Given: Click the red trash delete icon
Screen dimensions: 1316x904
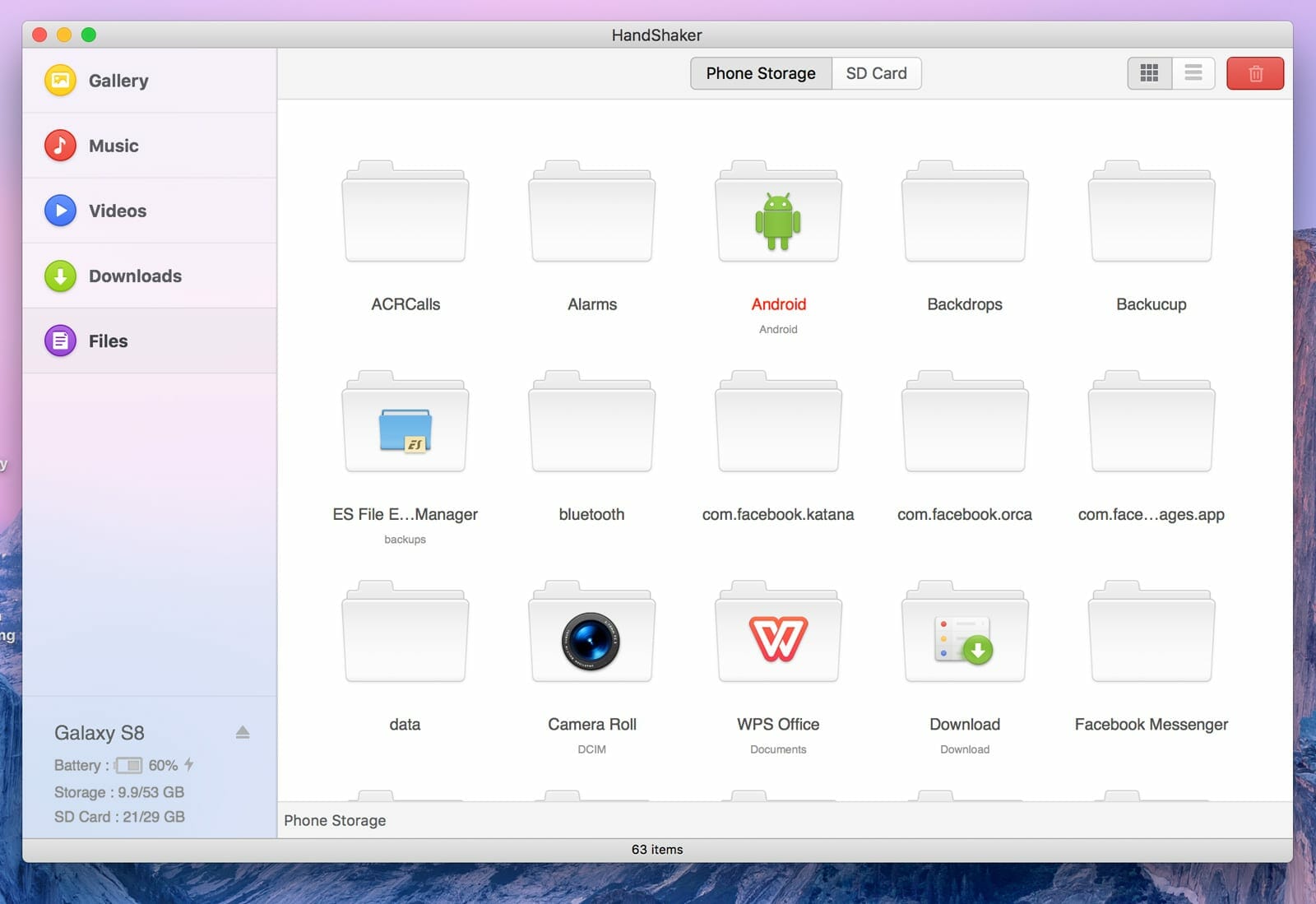Looking at the screenshot, I should coord(1255,73).
